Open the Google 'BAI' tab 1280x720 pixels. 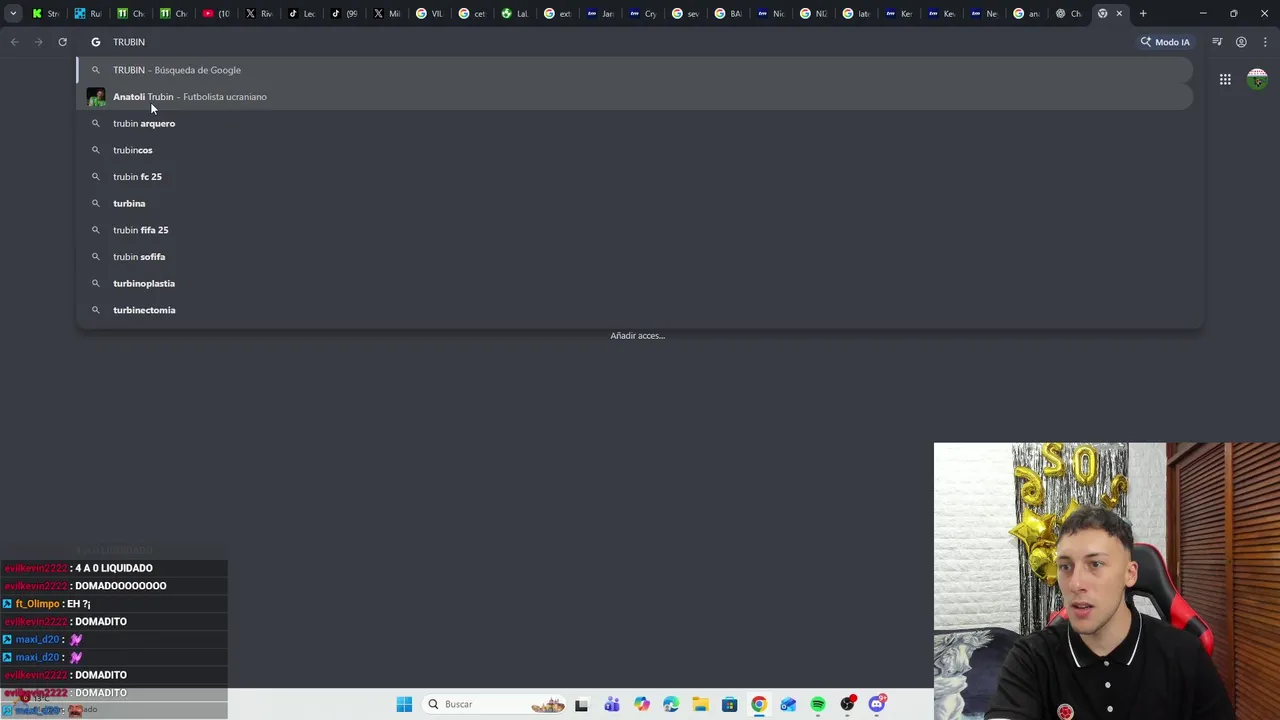coord(728,13)
